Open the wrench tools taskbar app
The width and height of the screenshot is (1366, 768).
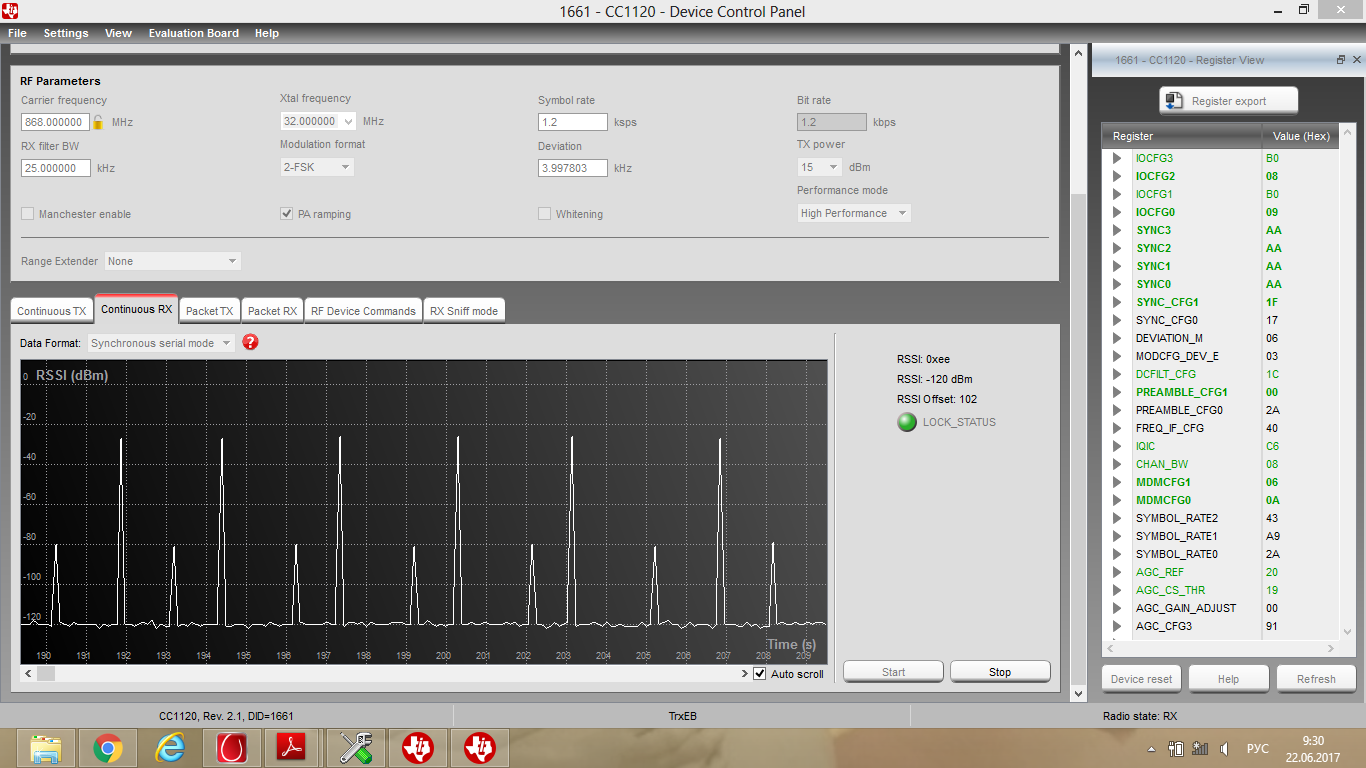pyautogui.click(x=356, y=748)
